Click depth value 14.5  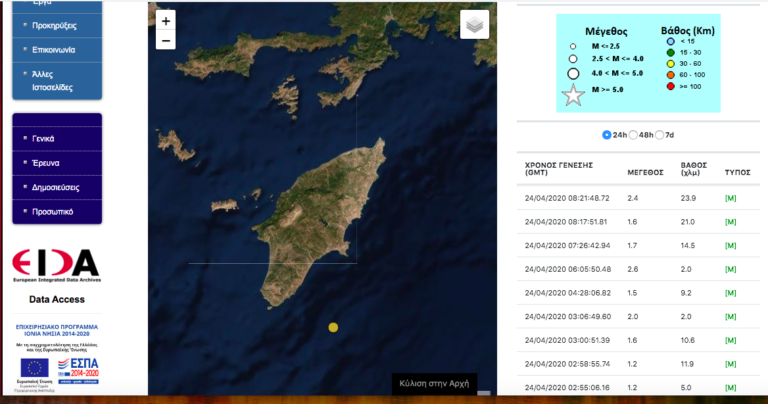688,245
